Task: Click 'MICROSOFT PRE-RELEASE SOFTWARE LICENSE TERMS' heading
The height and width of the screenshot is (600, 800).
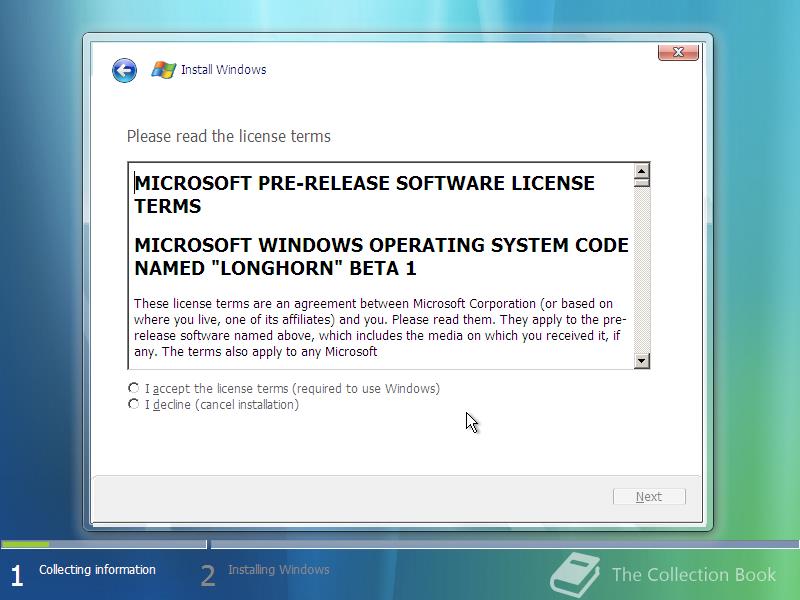Action: click(364, 194)
